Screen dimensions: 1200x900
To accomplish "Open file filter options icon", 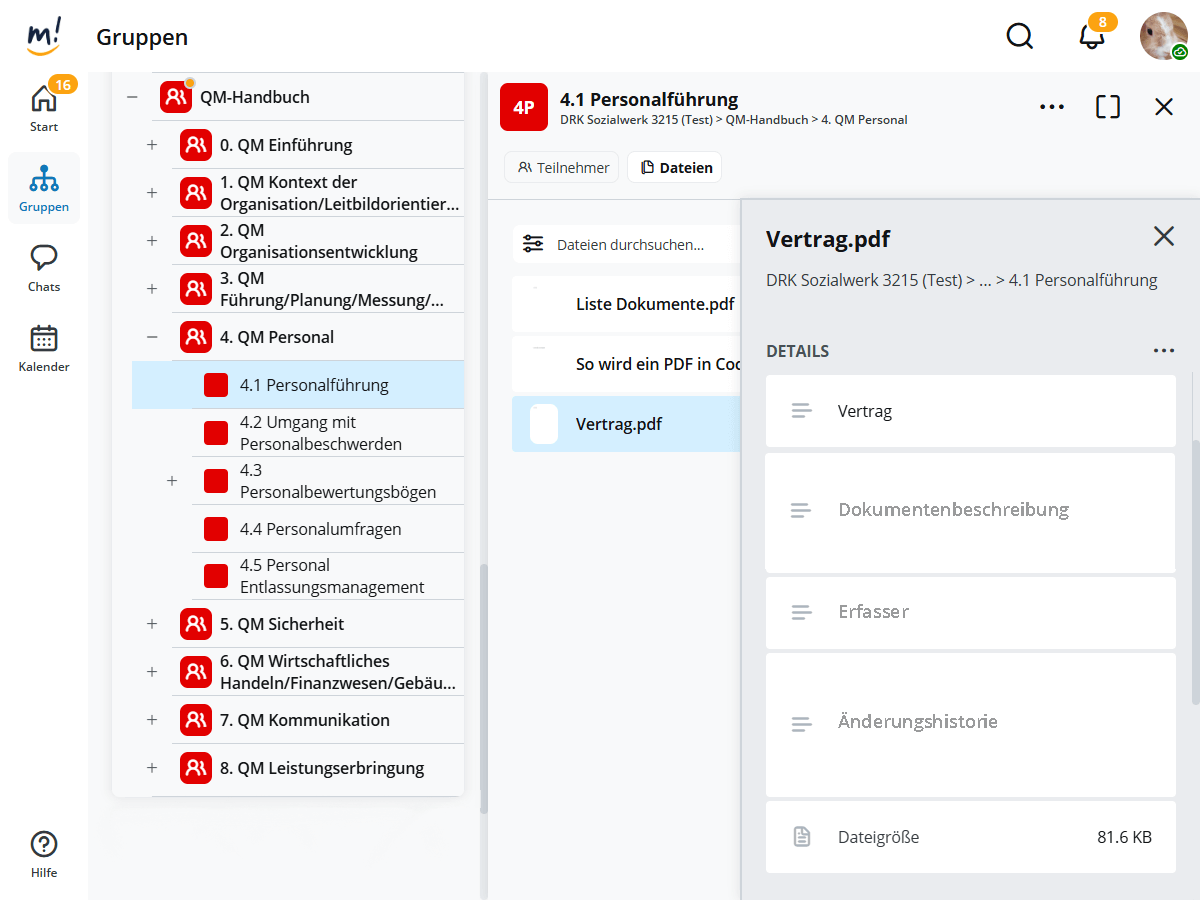I will [534, 244].
